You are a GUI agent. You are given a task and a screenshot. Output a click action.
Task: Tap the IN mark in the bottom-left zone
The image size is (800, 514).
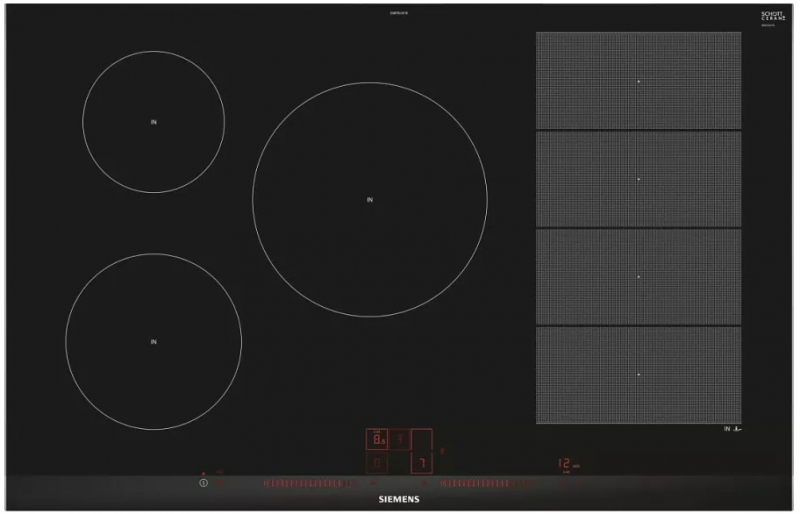(x=153, y=342)
